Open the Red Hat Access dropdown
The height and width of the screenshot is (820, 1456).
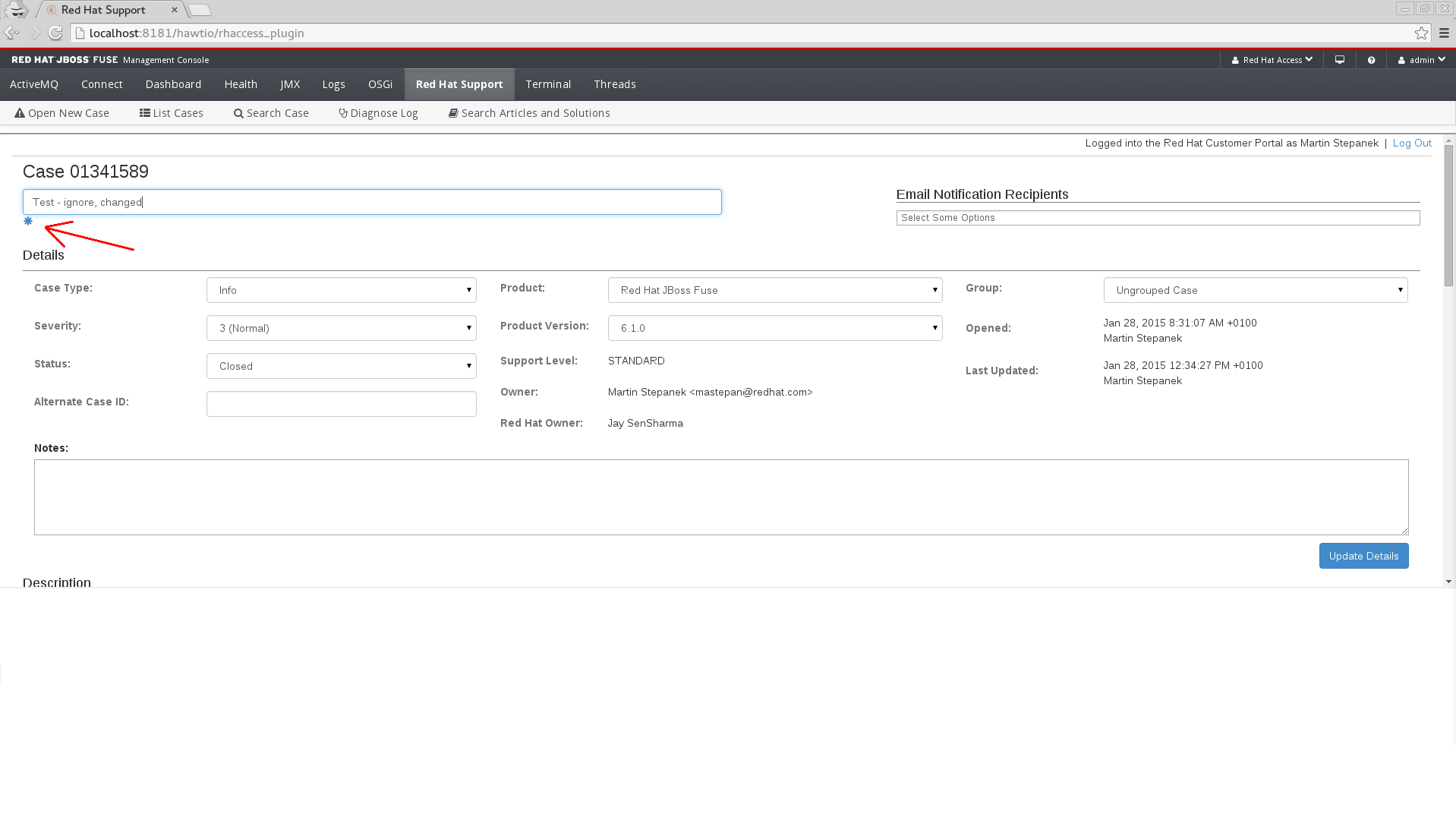point(1272,60)
